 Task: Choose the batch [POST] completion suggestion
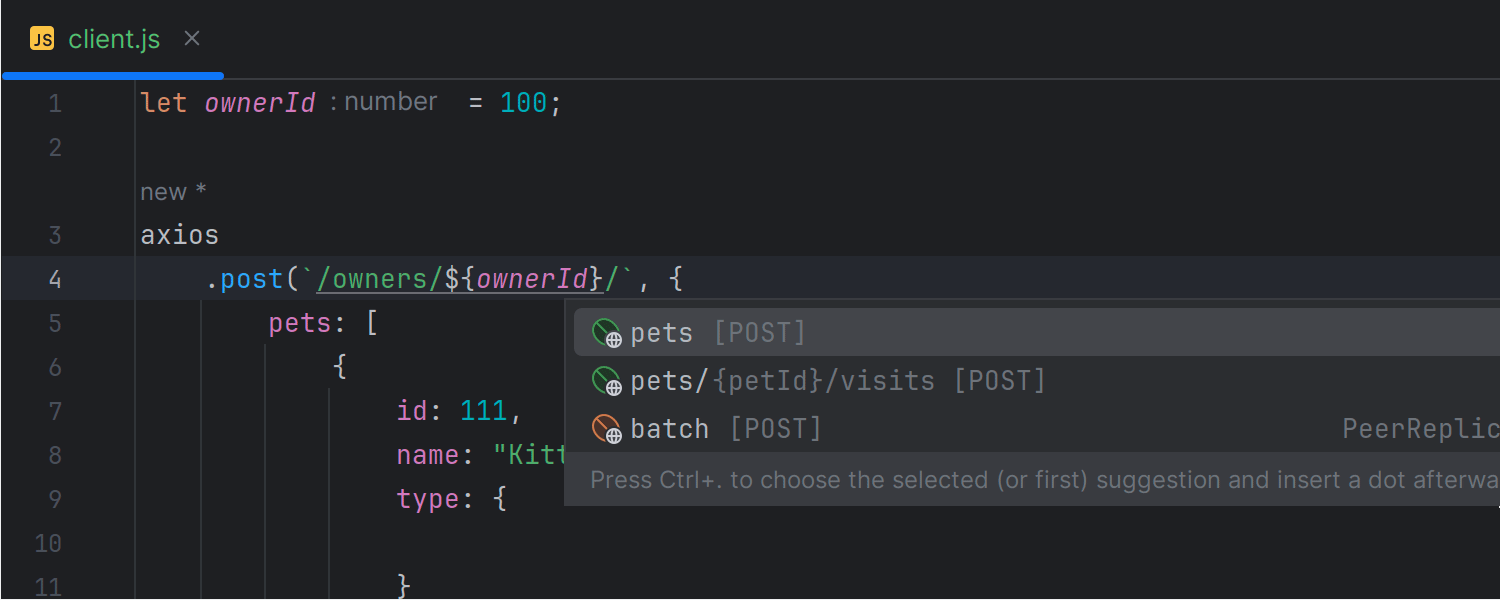click(x=726, y=429)
